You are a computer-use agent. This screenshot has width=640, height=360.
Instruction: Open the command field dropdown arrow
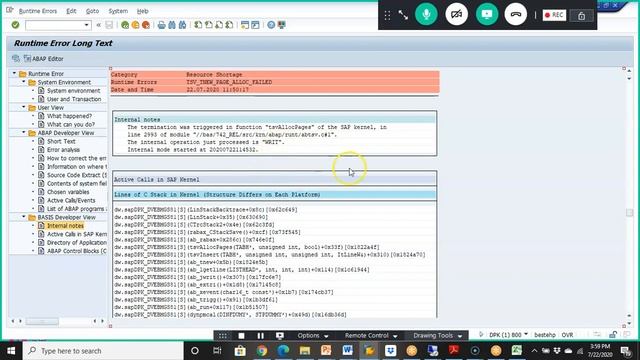(87, 25)
